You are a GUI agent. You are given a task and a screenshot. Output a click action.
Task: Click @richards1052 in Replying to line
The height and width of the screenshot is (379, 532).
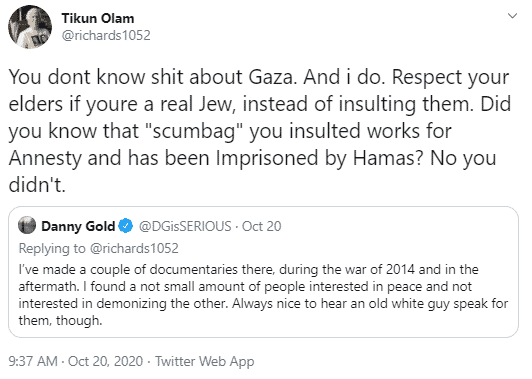pos(134,248)
